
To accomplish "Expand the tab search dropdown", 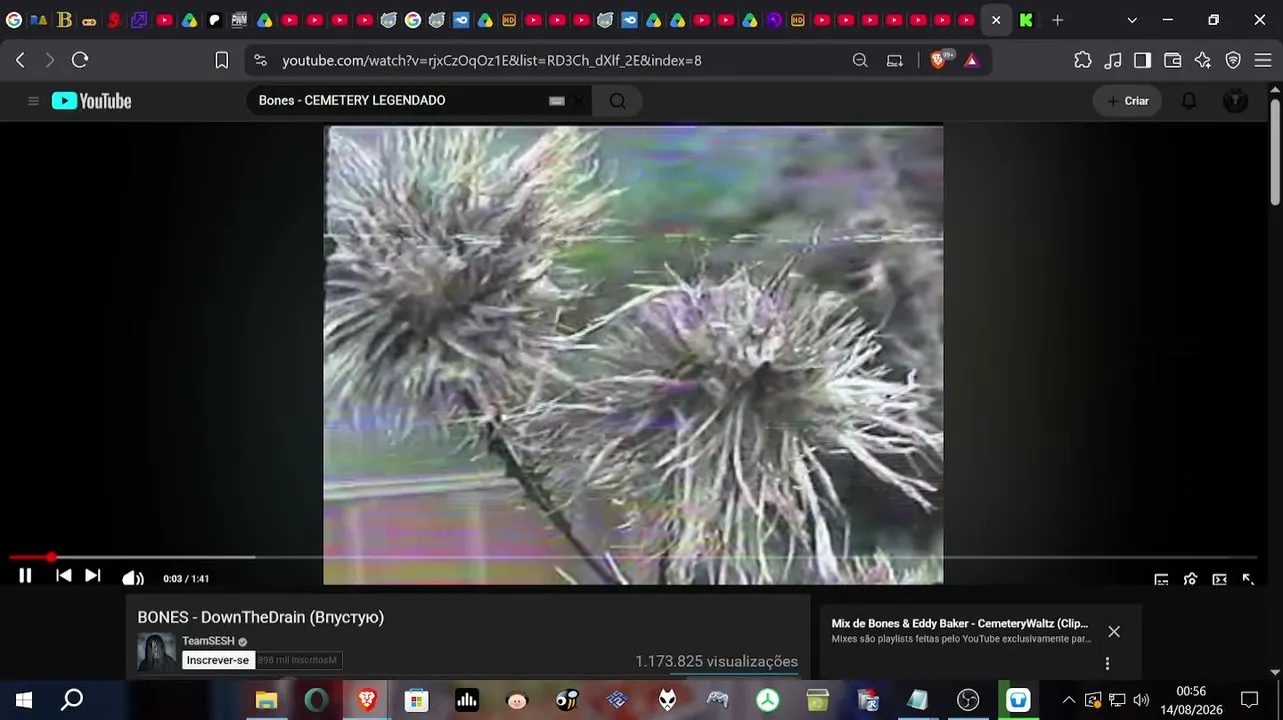I will click(1132, 20).
